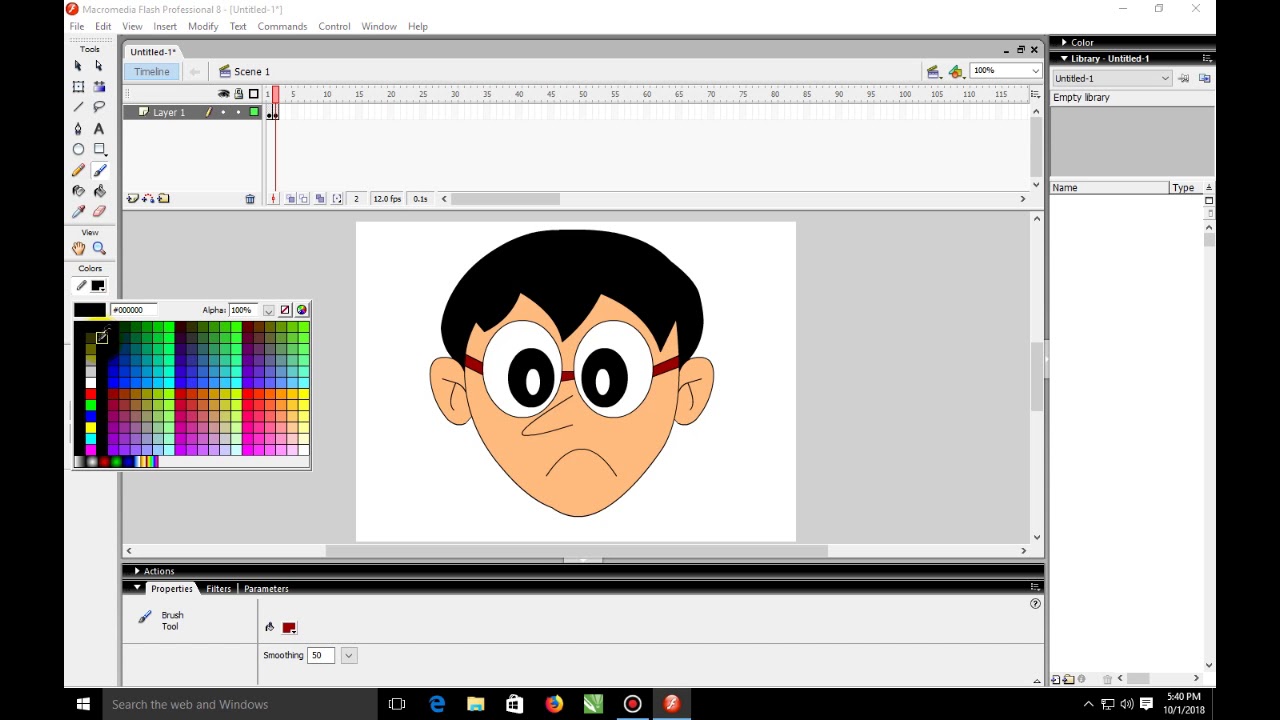Viewport: 1280px width, 720px height.
Task: Click the No Color button in swatch popup
Action: 285,310
